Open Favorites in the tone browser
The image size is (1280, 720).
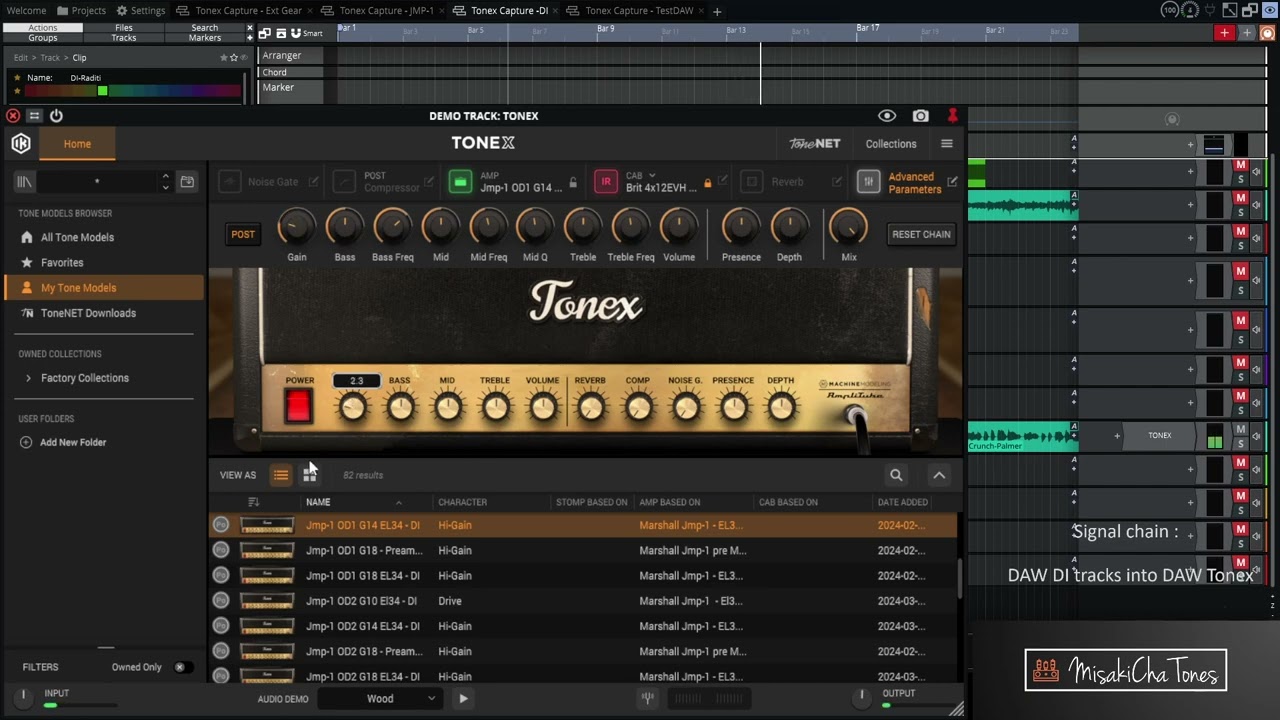tap(61, 262)
